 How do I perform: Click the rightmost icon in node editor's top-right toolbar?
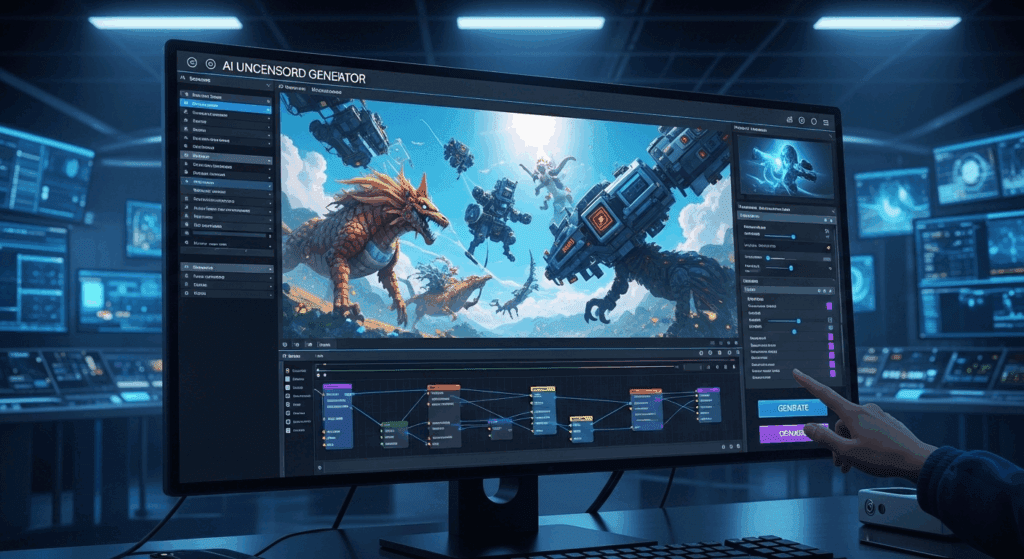[x=731, y=353]
